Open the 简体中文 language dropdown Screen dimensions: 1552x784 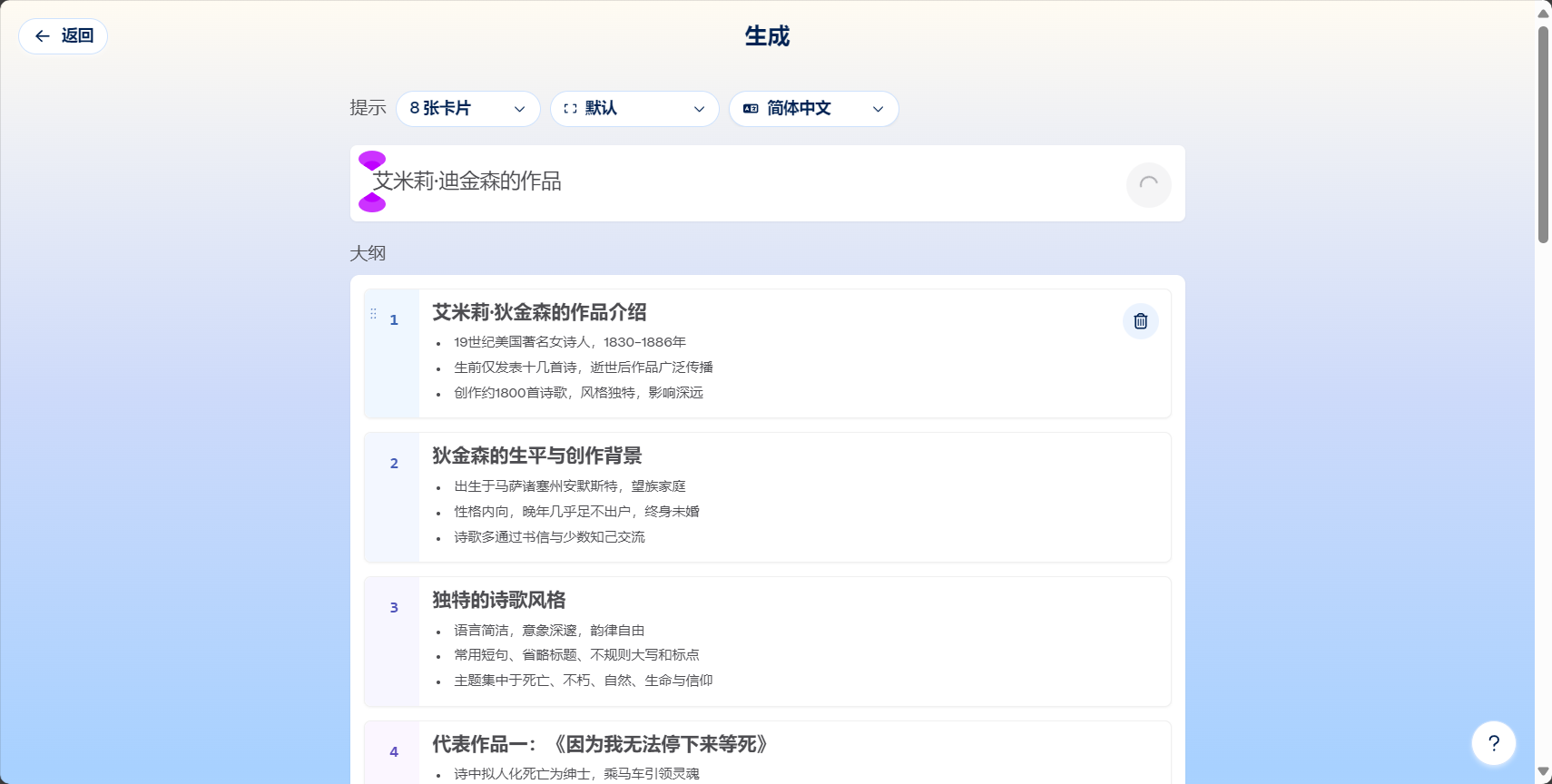click(x=813, y=109)
